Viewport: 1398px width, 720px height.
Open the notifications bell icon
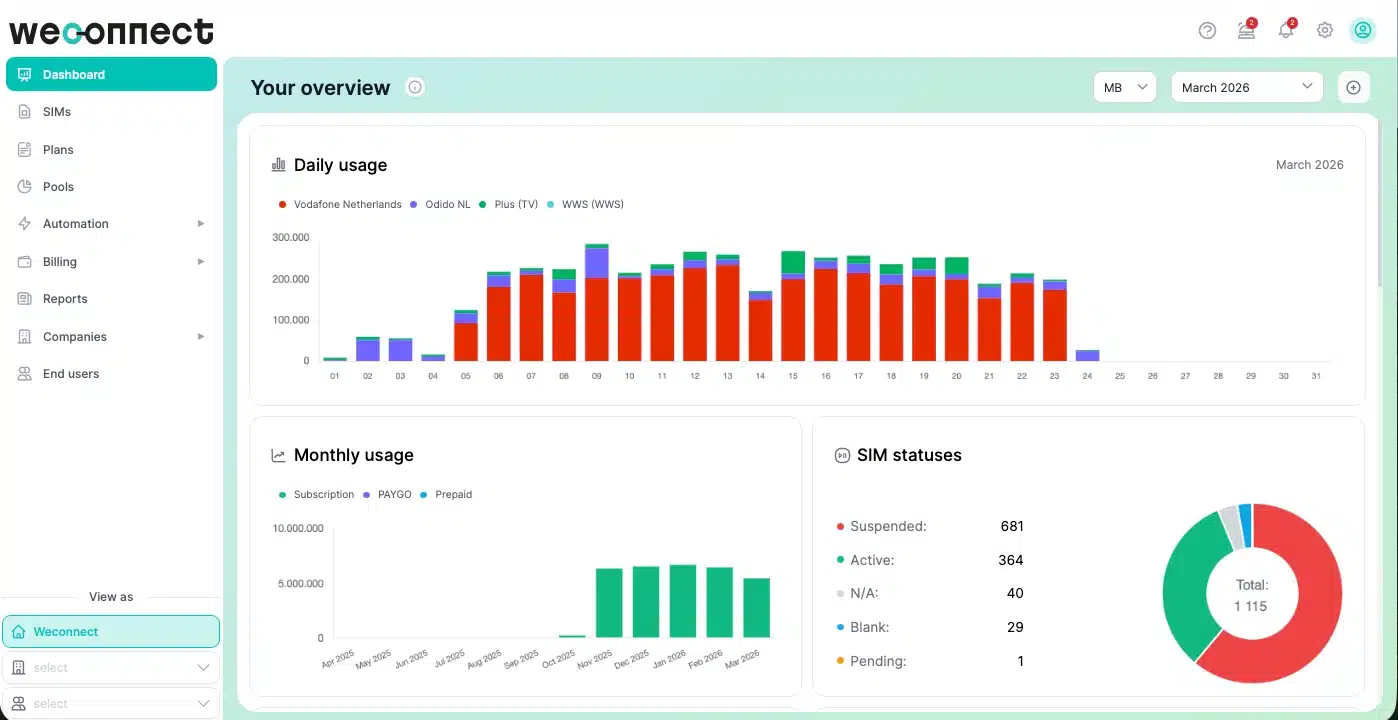point(1286,29)
